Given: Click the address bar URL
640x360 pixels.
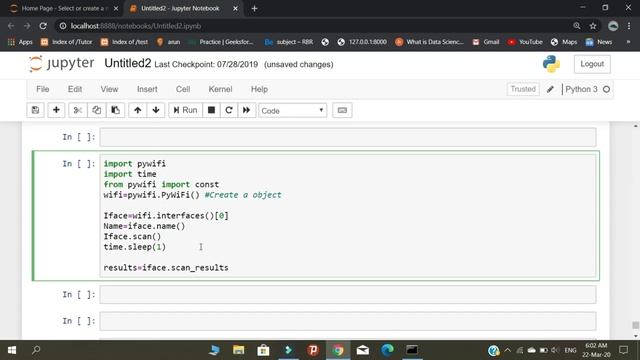Looking at the screenshot, I should point(136,26).
